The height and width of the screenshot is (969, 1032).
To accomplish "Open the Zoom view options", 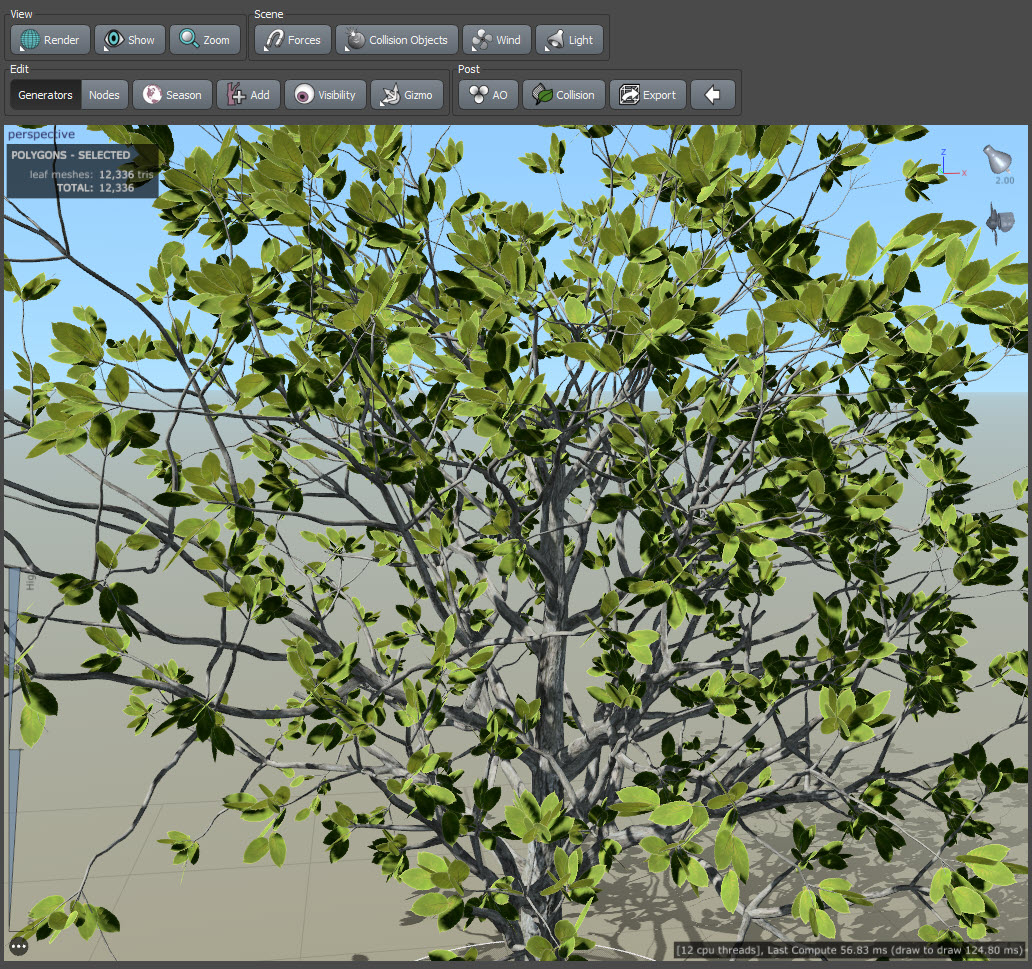I will click(x=205, y=39).
